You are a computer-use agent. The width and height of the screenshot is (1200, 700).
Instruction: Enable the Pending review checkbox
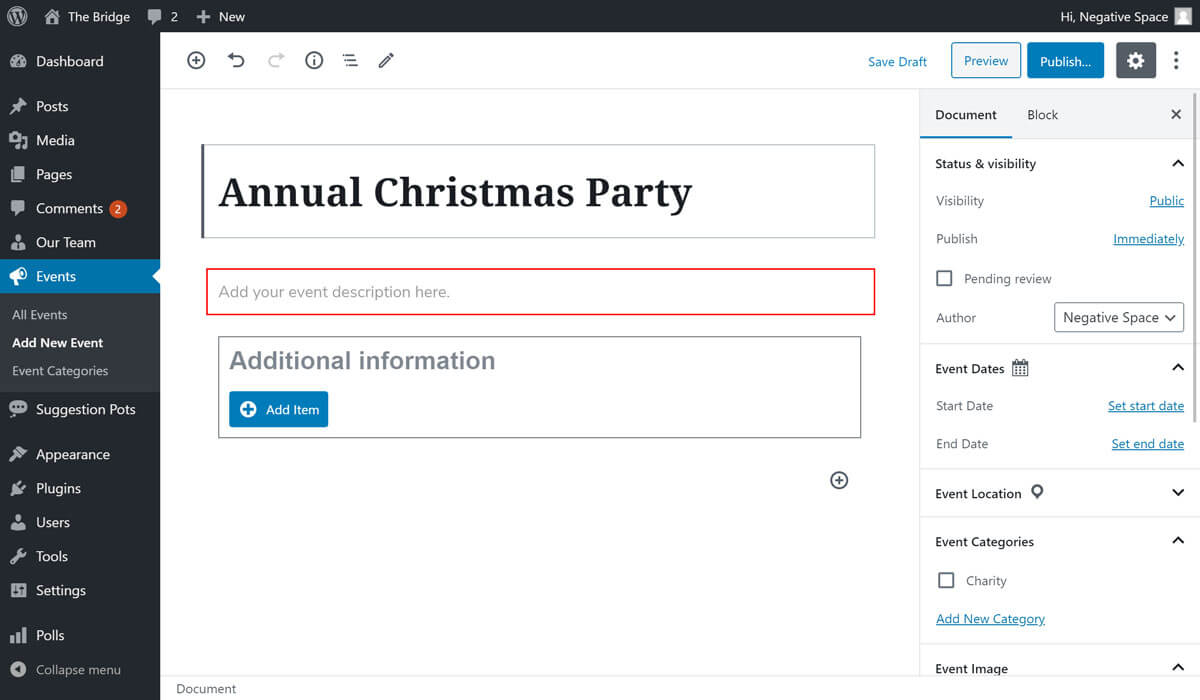pos(944,278)
